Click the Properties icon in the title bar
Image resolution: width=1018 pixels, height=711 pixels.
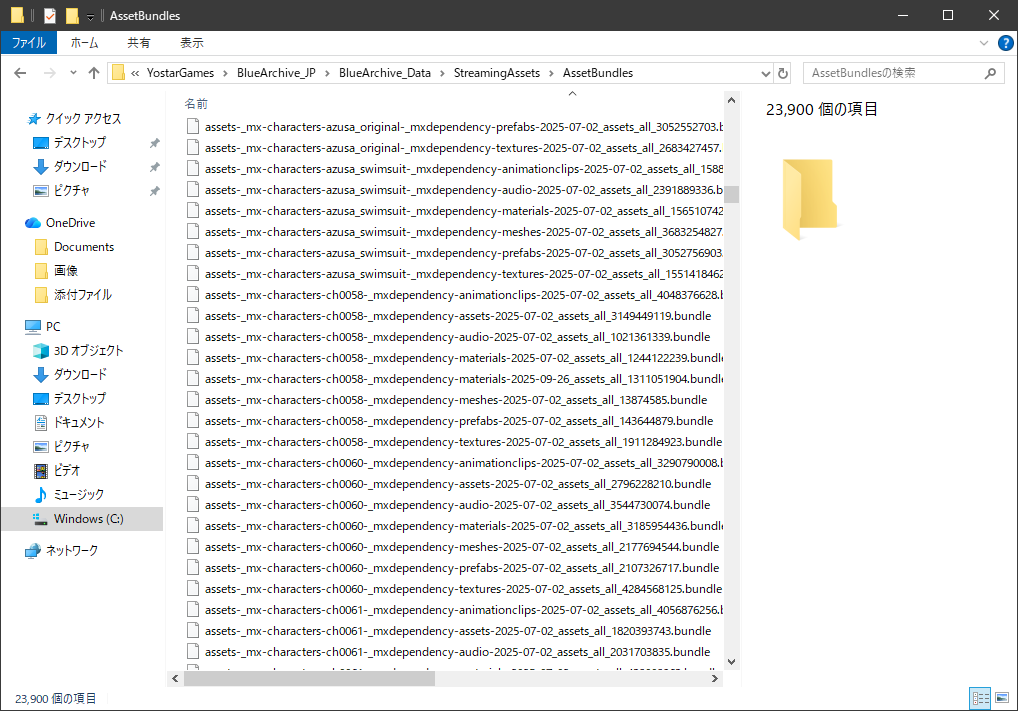pos(50,16)
